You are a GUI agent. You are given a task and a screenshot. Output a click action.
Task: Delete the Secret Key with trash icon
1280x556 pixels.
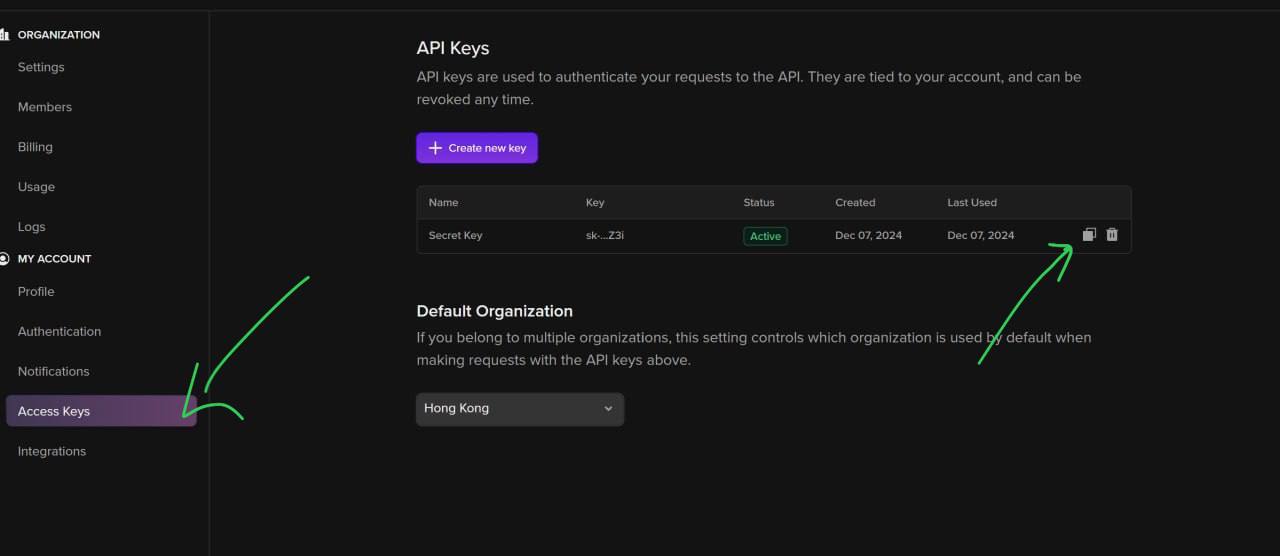click(x=1112, y=235)
